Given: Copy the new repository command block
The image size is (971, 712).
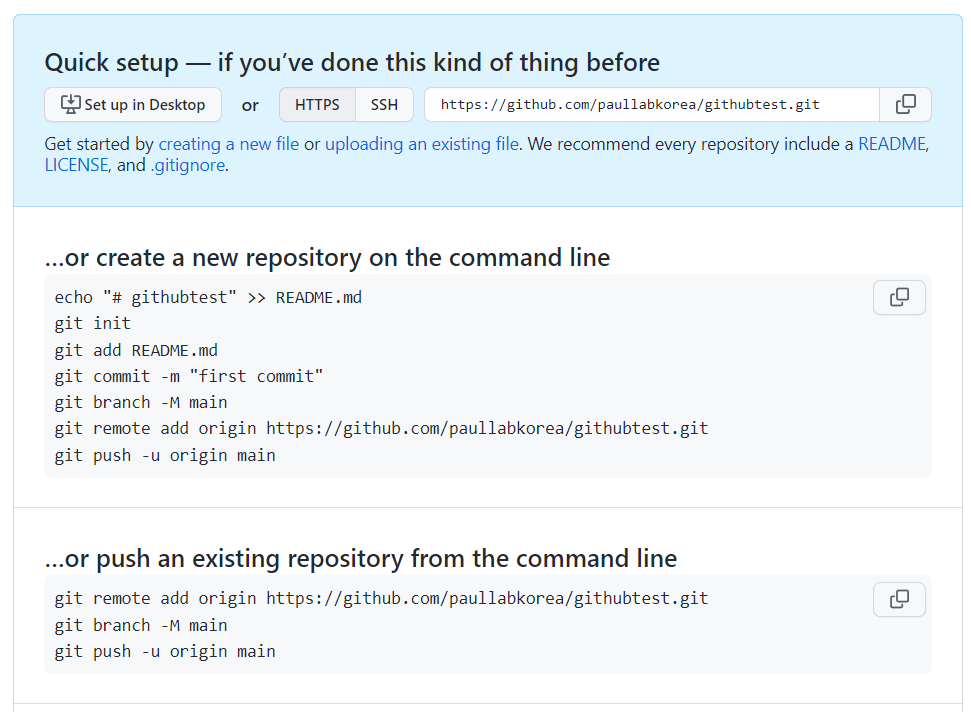Looking at the screenshot, I should coord(899,298).
